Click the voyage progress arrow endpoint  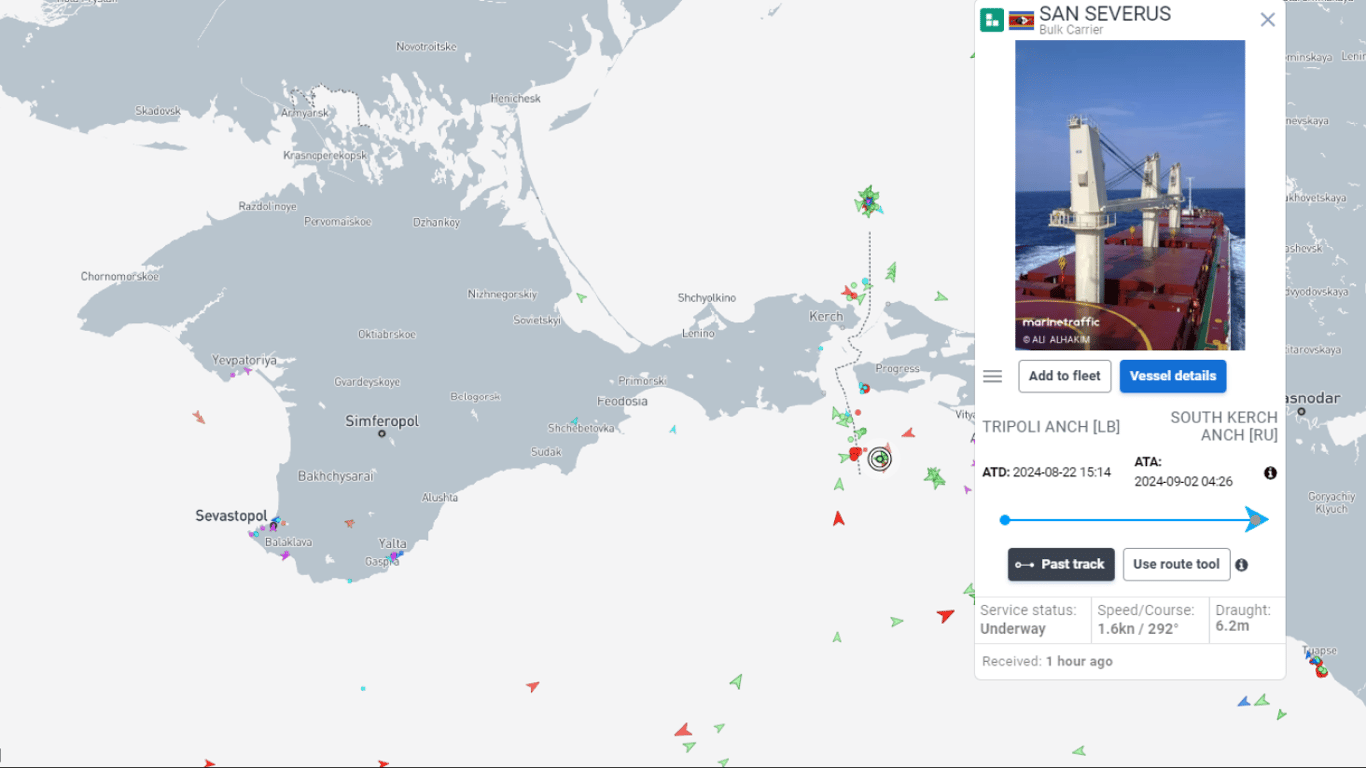1256,519
